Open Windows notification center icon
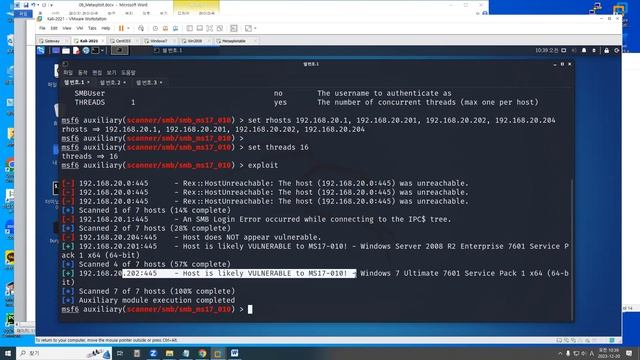This screenshot has height=360, width=640. coord(629,353)
